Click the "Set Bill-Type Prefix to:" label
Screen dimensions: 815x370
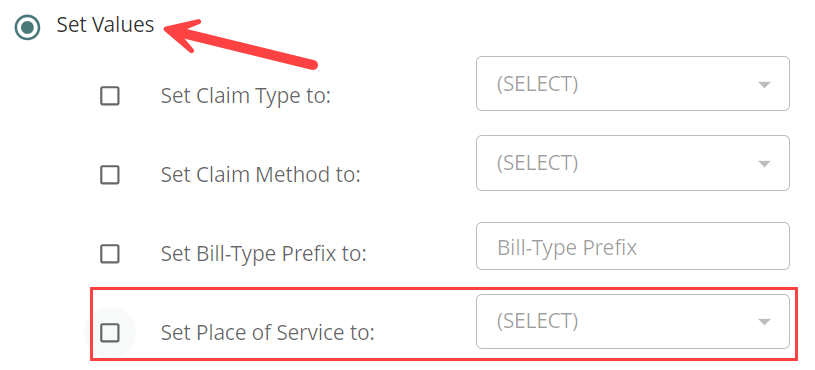(x=264, y=254)
